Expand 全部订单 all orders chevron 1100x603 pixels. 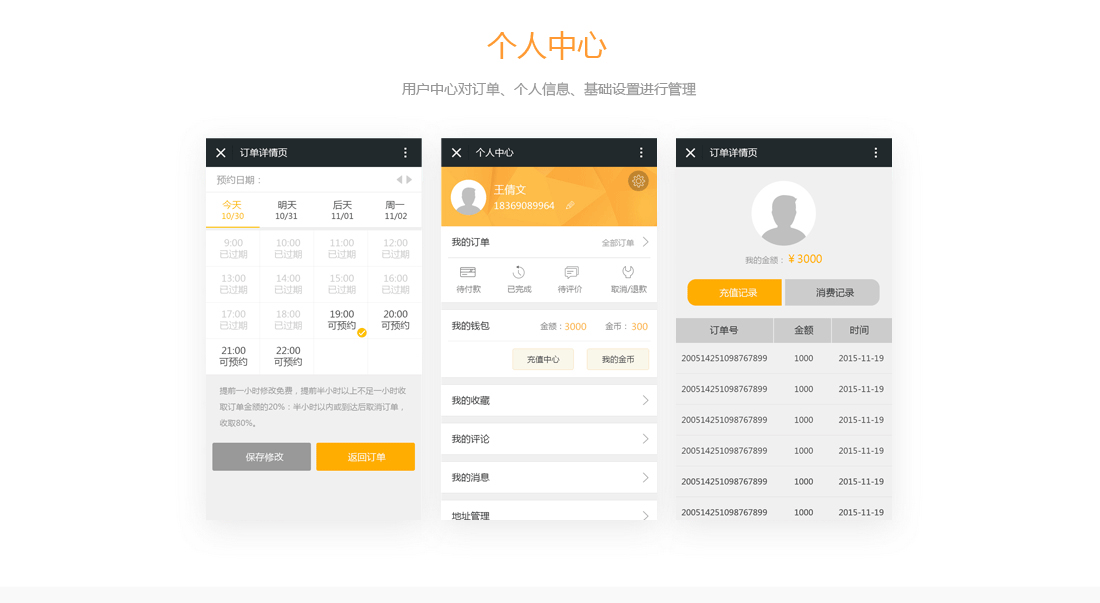(645, 242)
